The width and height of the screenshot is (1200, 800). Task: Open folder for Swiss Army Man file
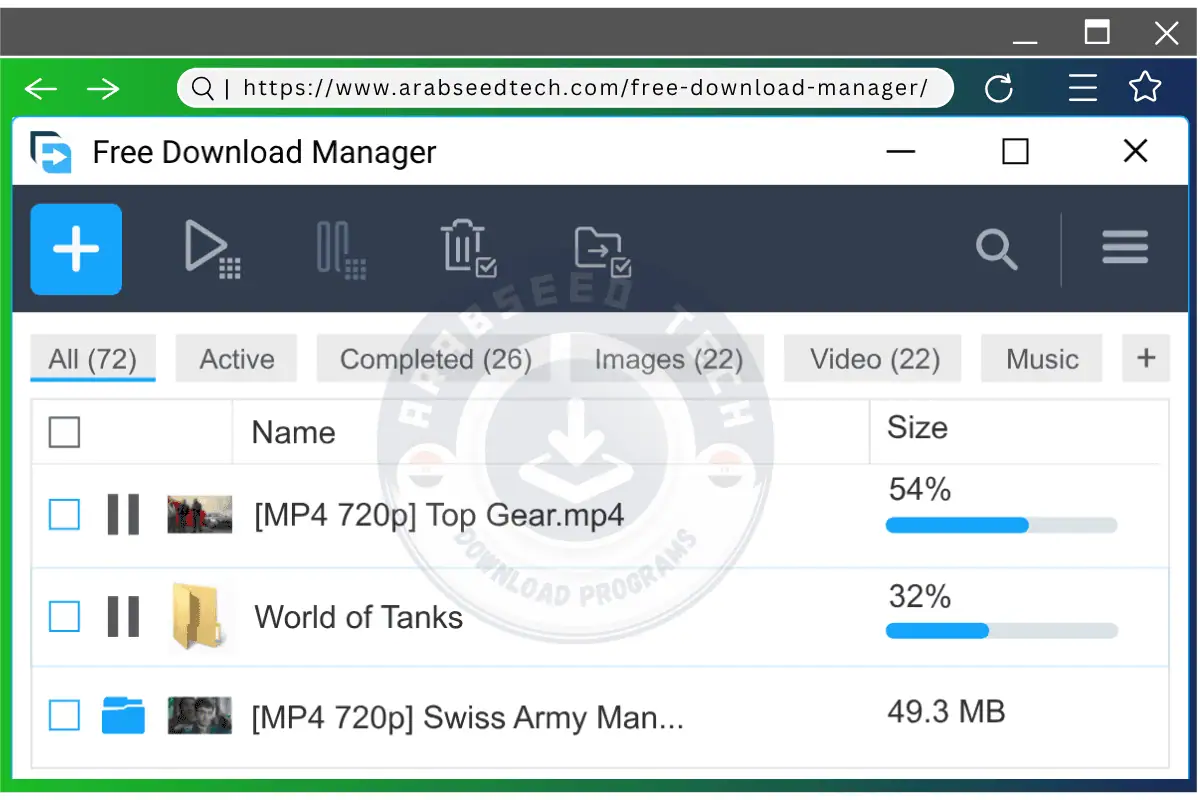(123, 716)
